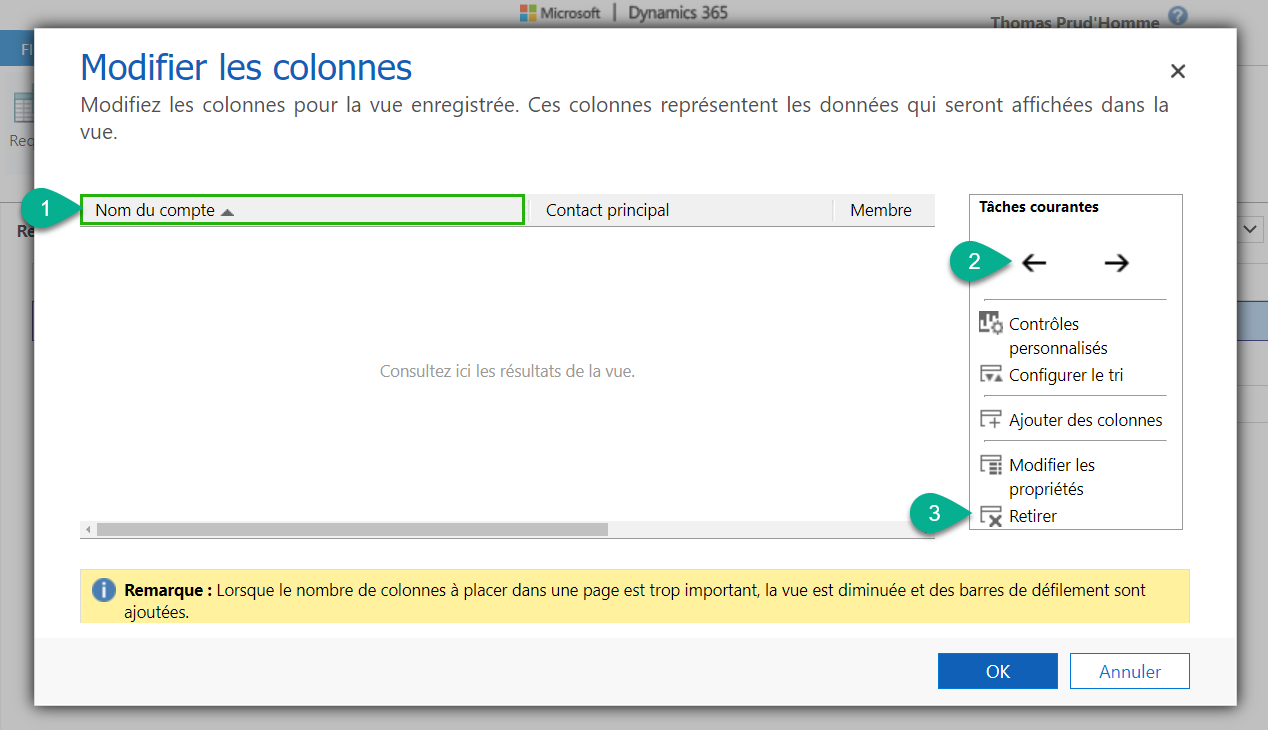The width and height of the screenshot is (1268, 730).
Task: Open the dropdown chevron at the far right edge
Action: coord(1249,229)
